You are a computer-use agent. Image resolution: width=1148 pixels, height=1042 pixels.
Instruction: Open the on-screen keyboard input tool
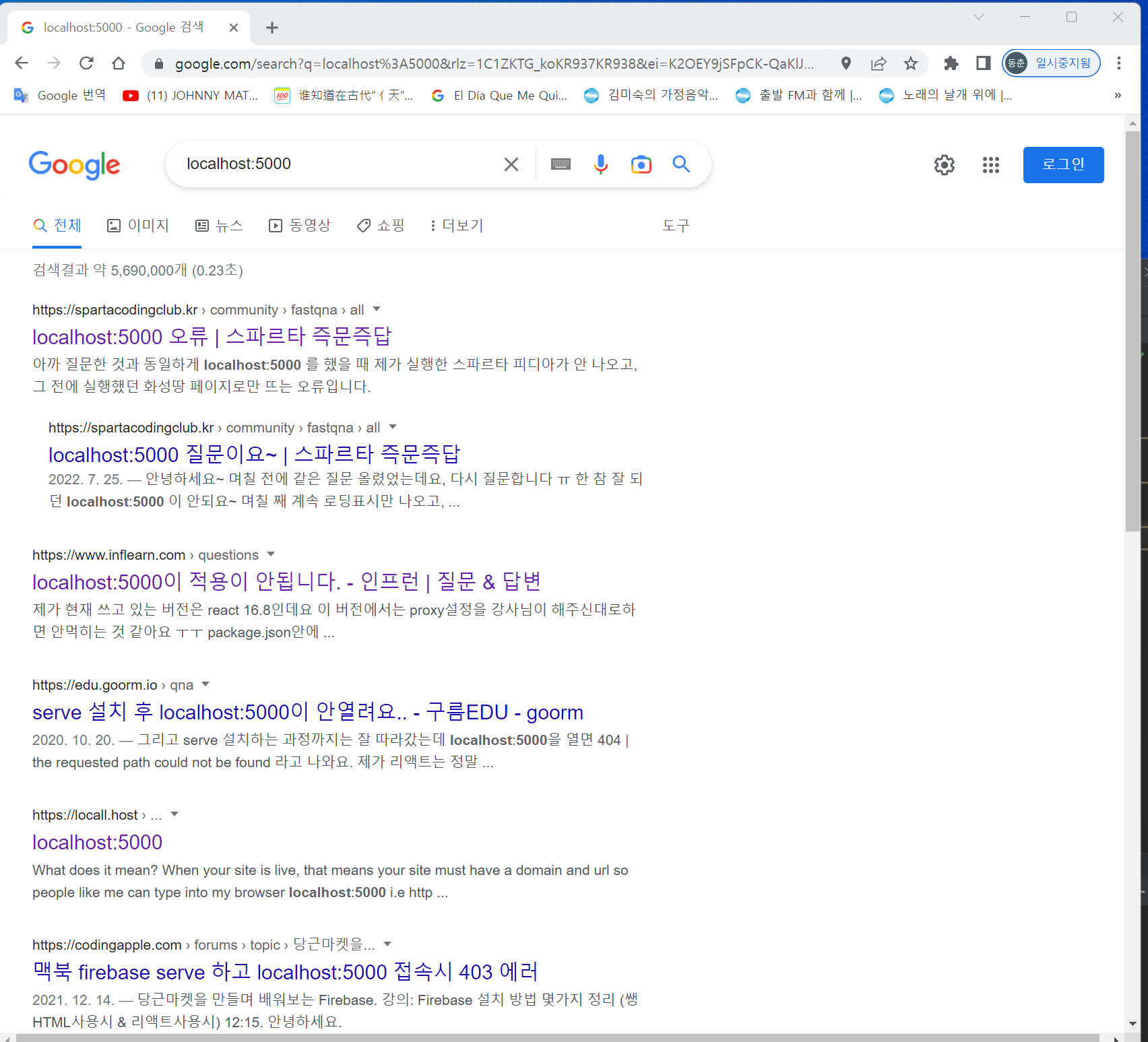[561, 164]
